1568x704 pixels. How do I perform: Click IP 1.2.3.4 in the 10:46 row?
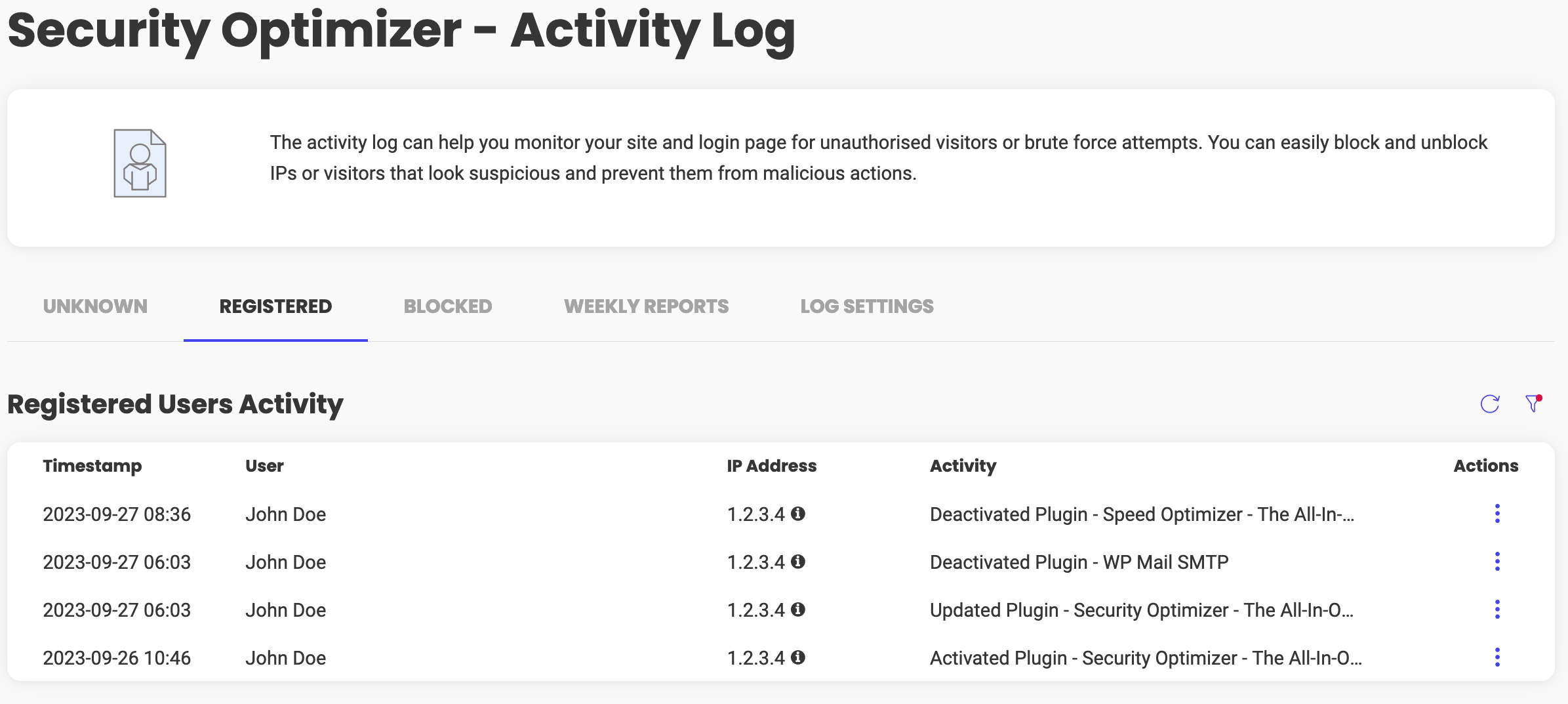pyautogui.click(x=755, y=658)
